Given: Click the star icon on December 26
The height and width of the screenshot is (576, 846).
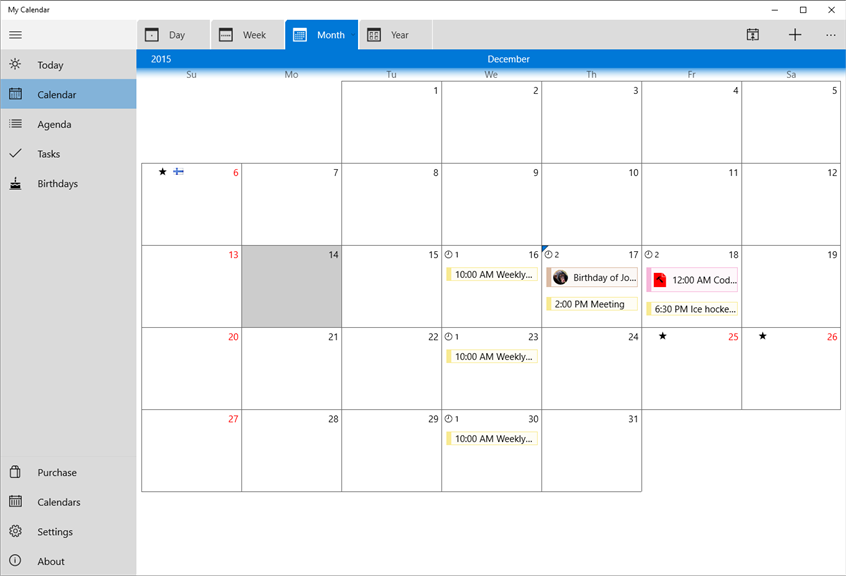Looking at the screenshot, I should [x=763, y=337].
